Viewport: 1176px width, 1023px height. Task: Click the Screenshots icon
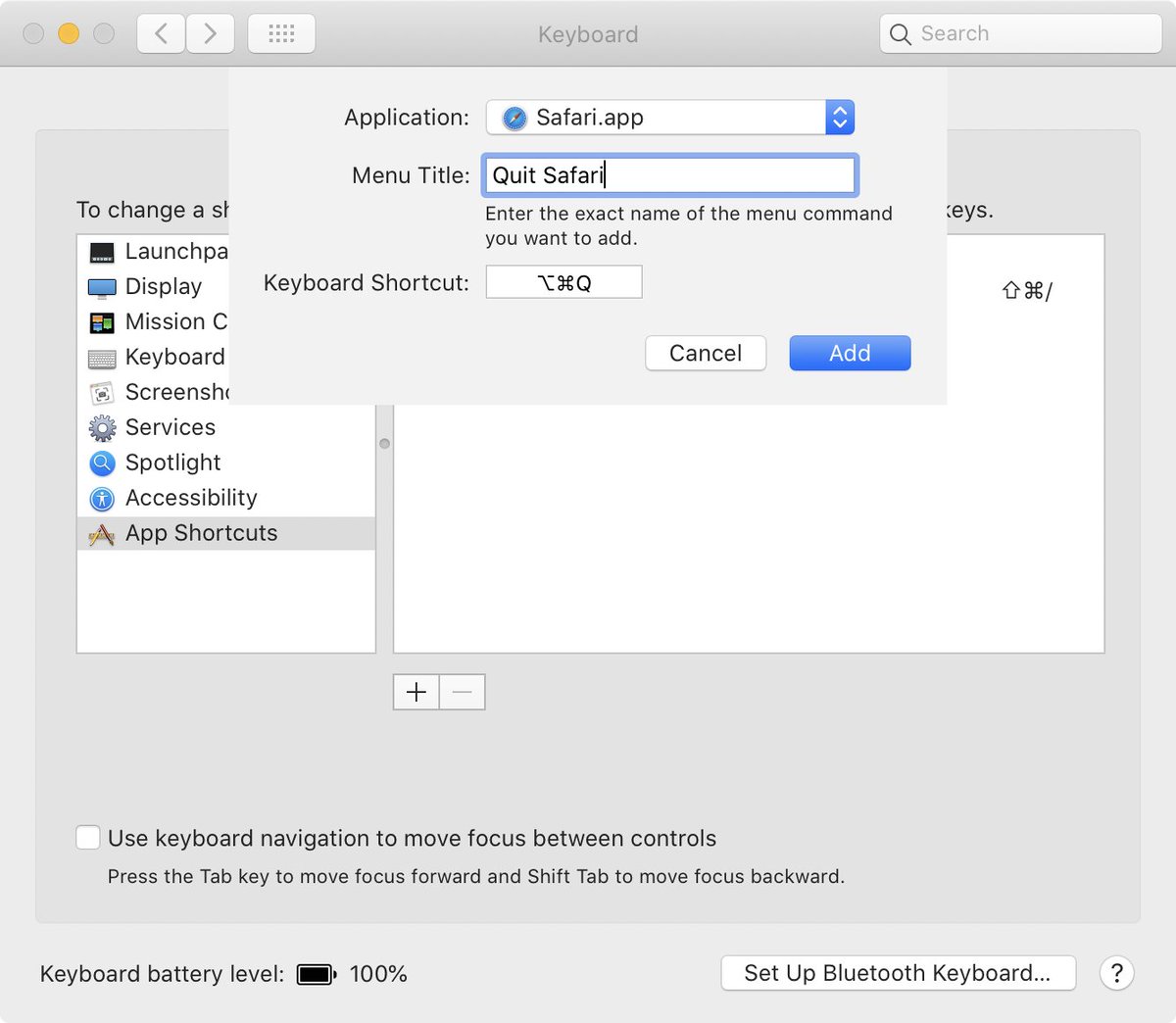(x=102, y=393)
